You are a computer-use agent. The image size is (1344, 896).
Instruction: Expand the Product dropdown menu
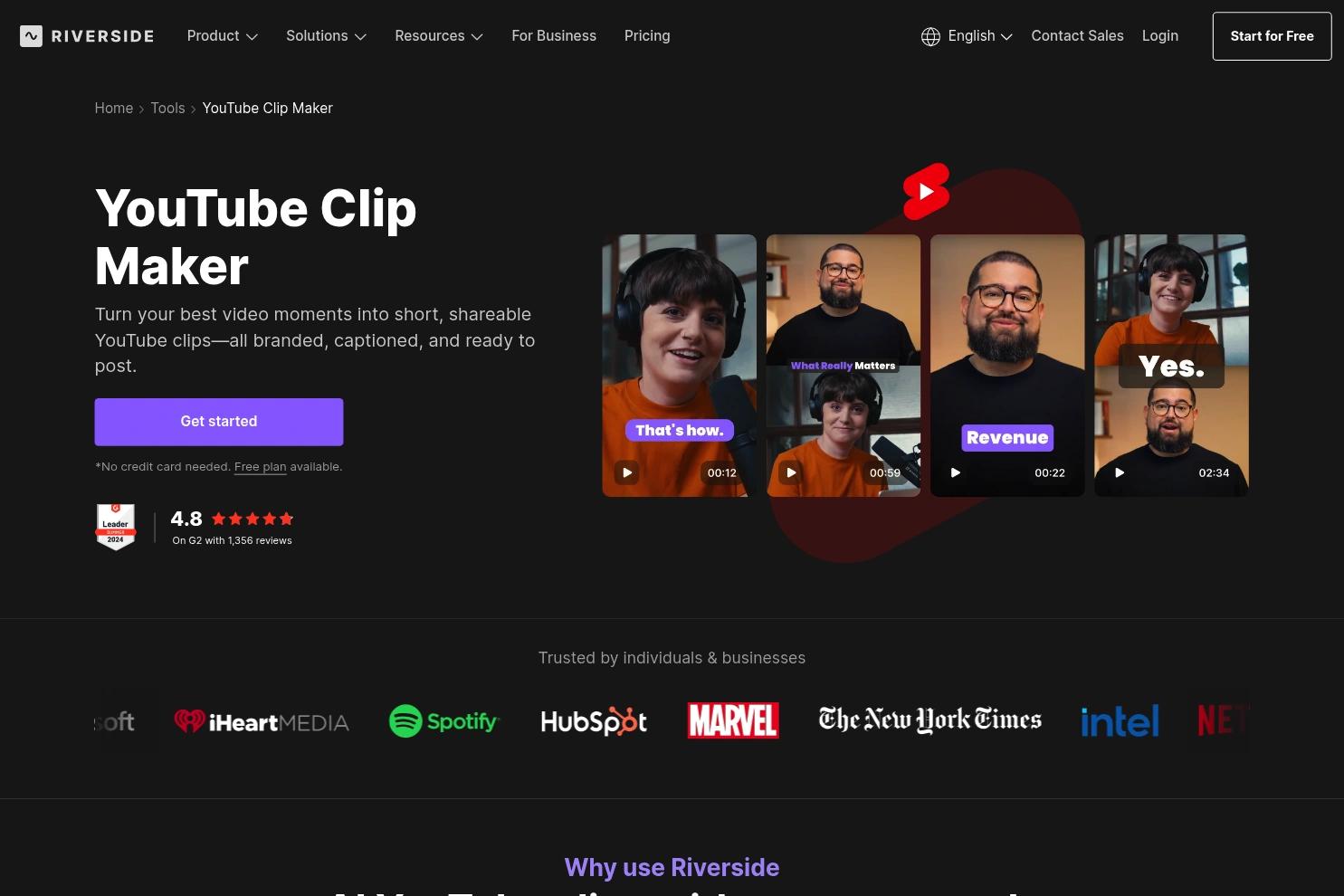[223, 36]
